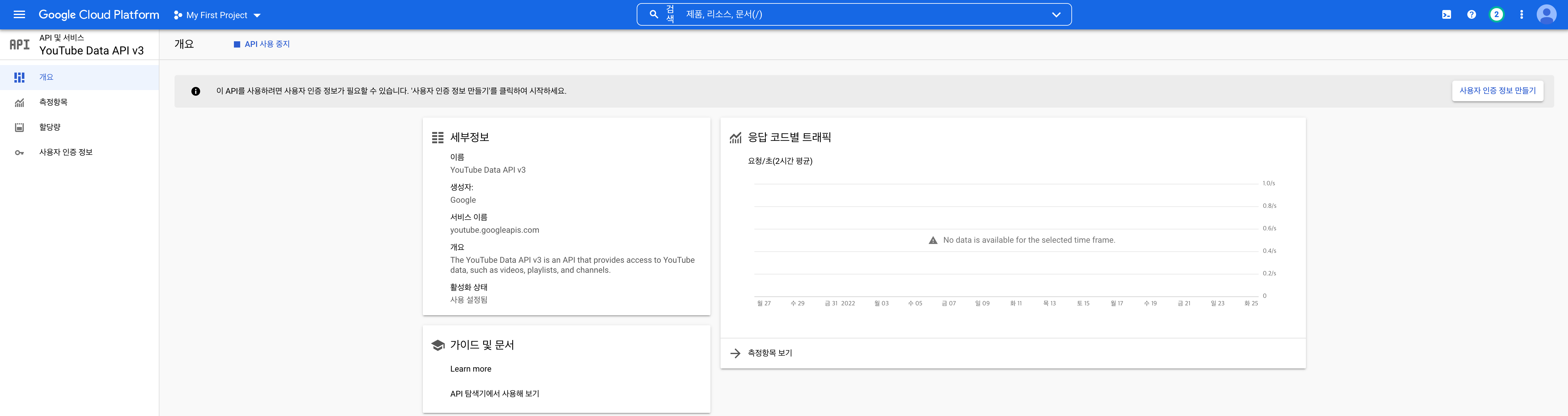1568x416 pixels.
Task: Click the API 사용 중지 button
Action: tap(262, 44)
